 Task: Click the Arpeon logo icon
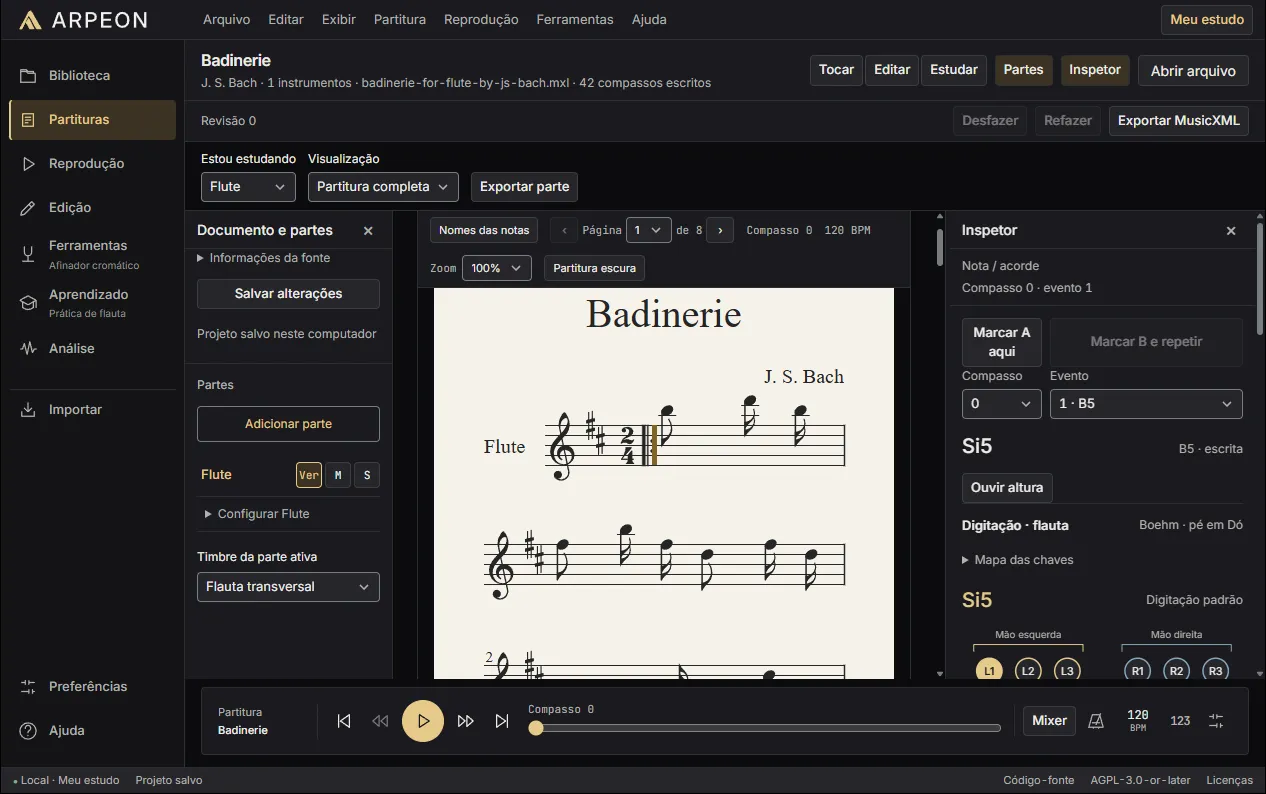pyautogui.click(x=30, y=20)
